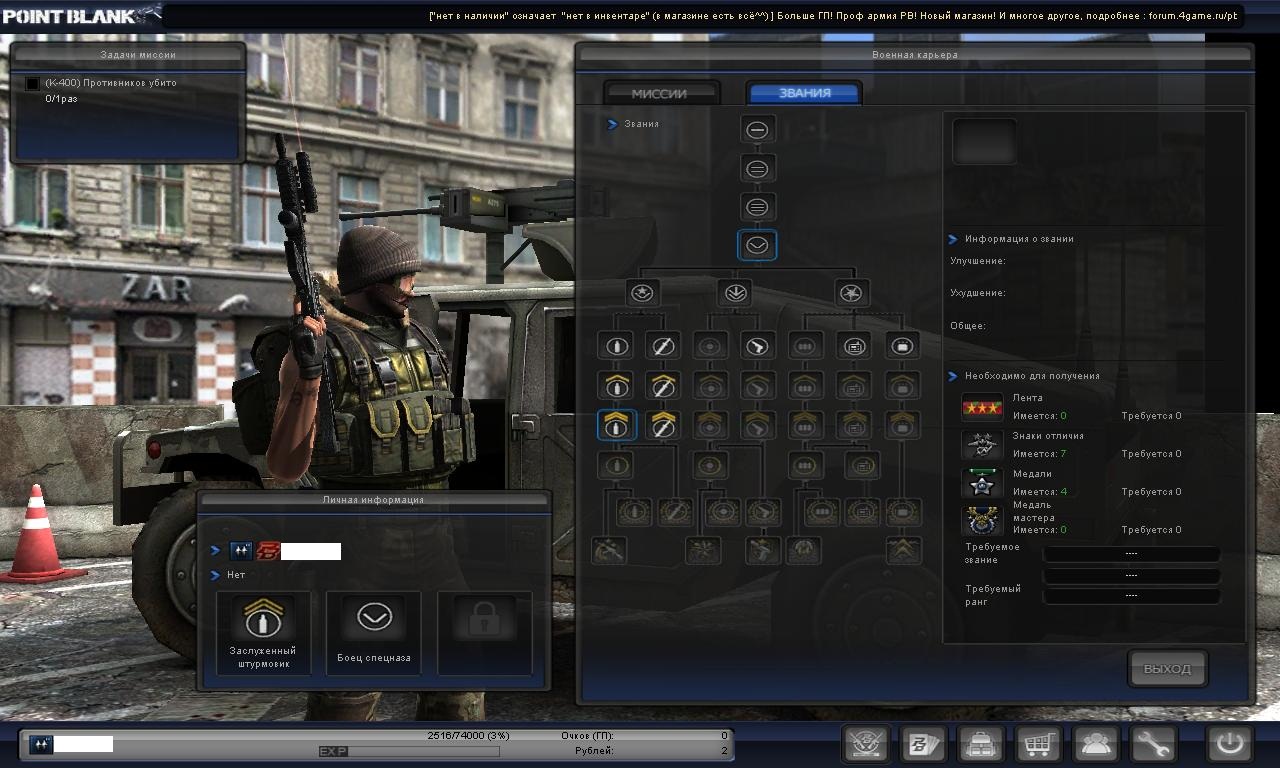Select the ЗВАНИЯ tab
Viewport: 1280px width, 768px height.
click(x=804, y=93)
